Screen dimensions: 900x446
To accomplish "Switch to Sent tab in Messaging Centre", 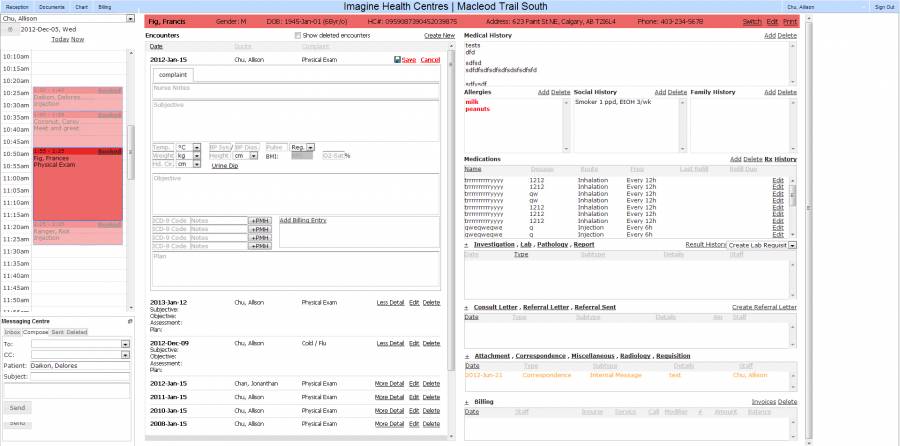I will point(57,332).
